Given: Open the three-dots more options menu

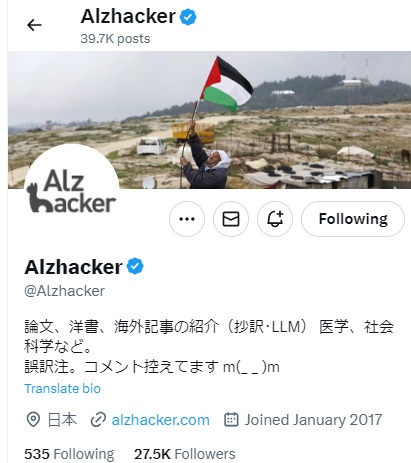Looking at the screenshot, I should click(187, 219).
